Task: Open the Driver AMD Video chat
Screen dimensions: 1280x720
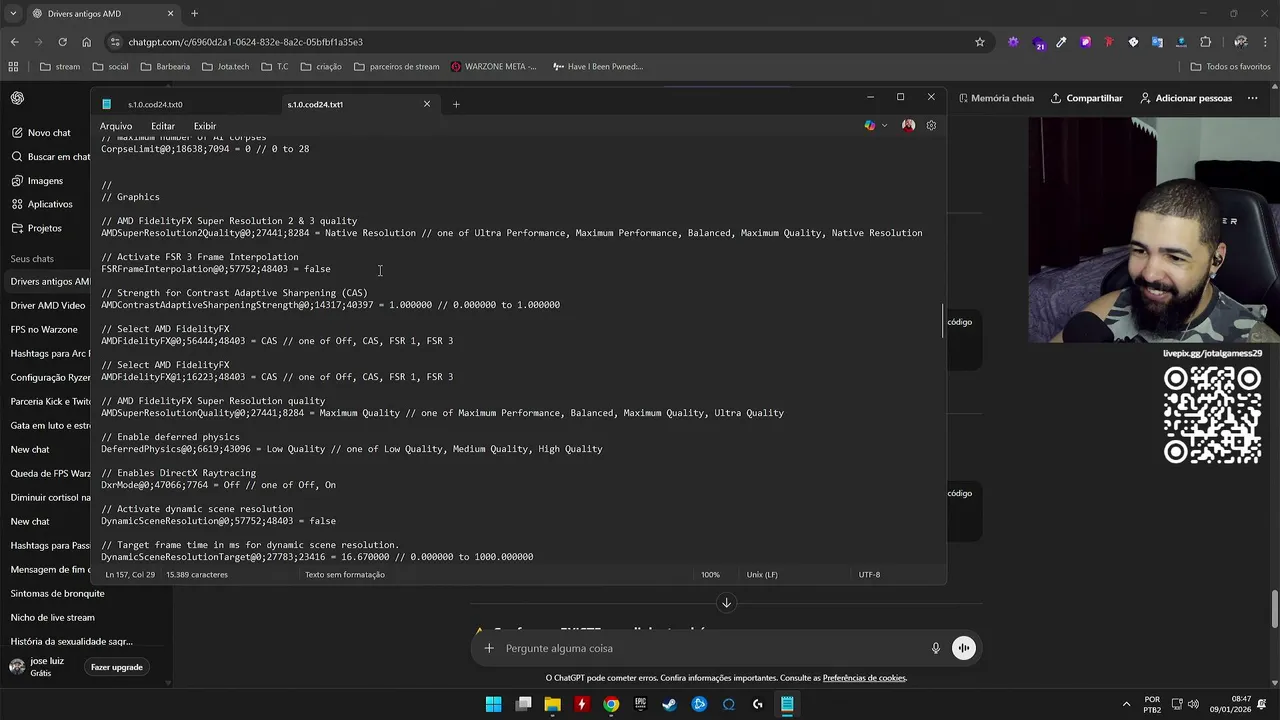Action: (47, 305)
